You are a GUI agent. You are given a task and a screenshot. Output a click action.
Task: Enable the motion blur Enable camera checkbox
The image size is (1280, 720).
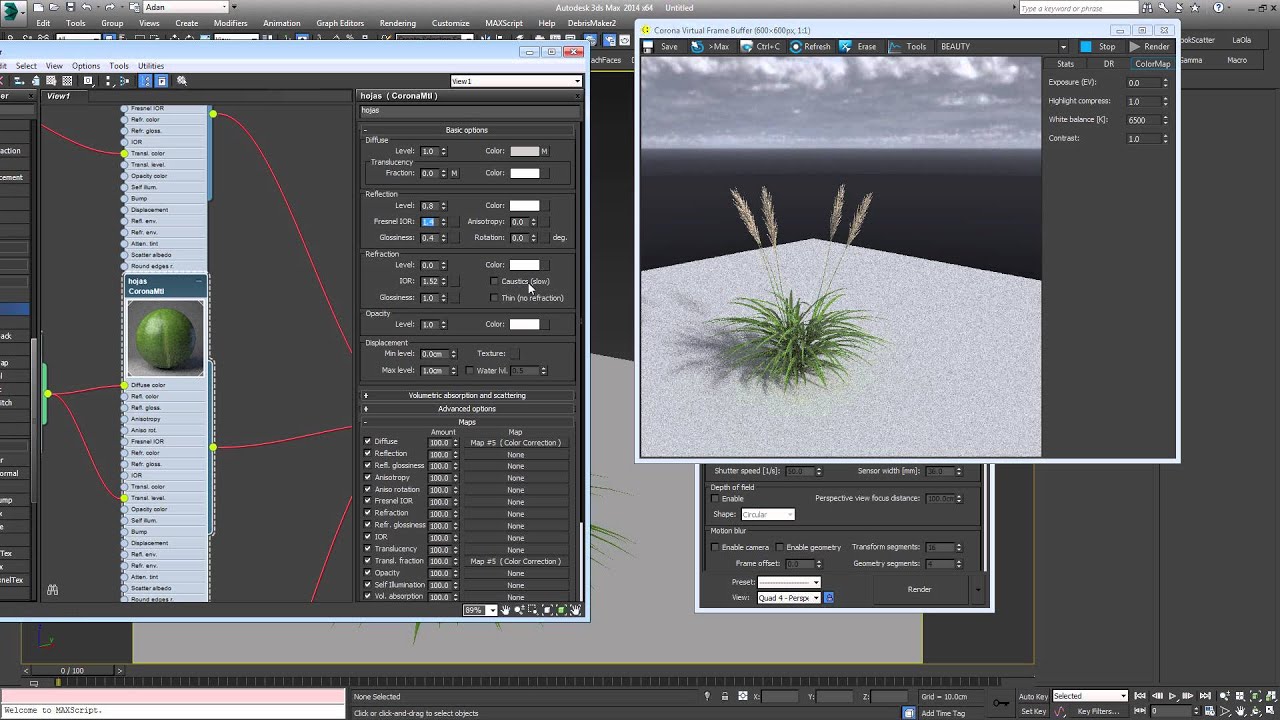point(715,548)
